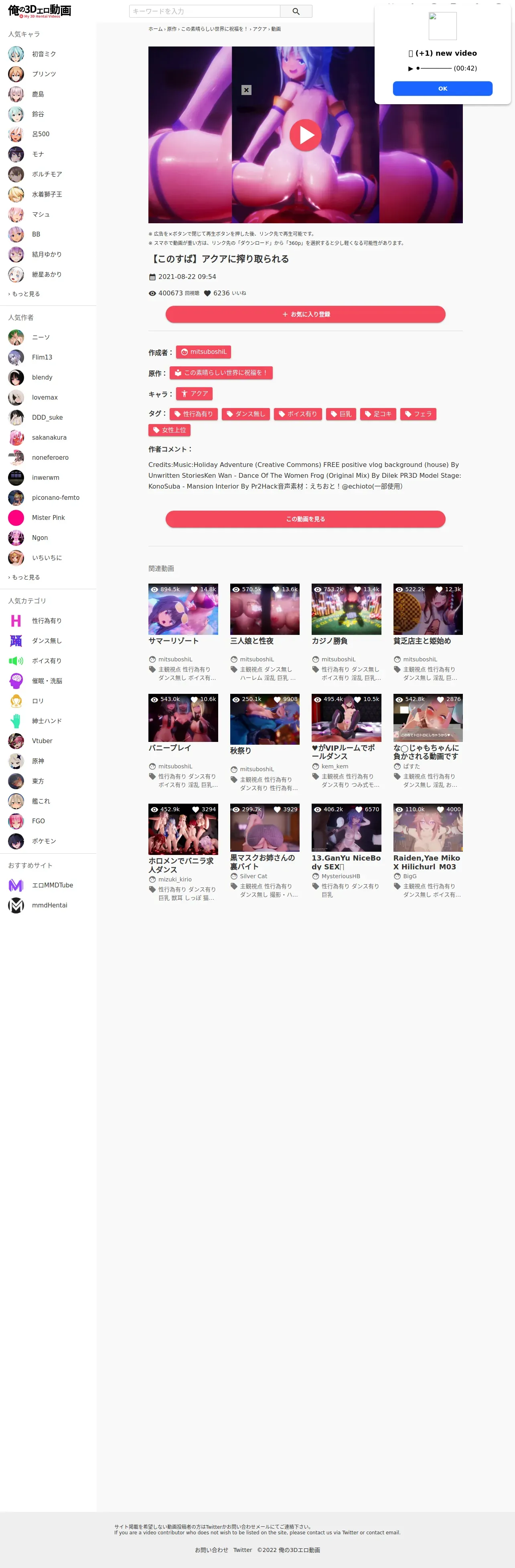Open the BigG author link

coord(410,877)
